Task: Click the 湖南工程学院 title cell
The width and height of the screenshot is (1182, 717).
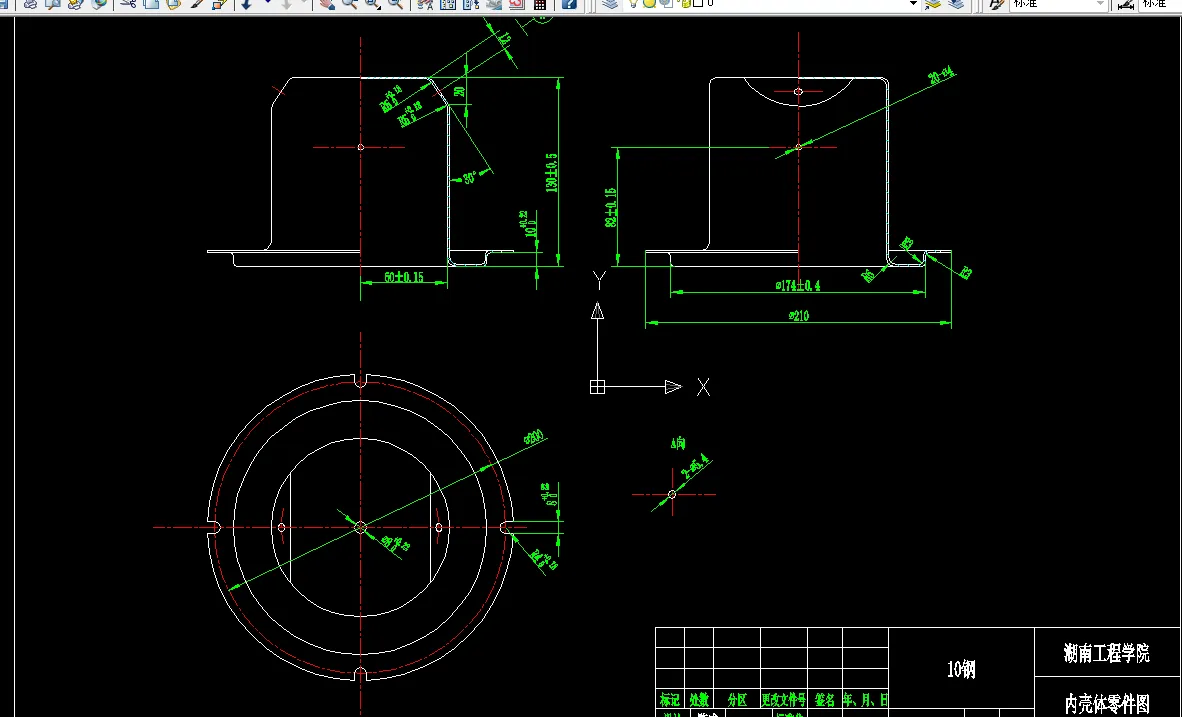Action: (x=1107, y=653)
